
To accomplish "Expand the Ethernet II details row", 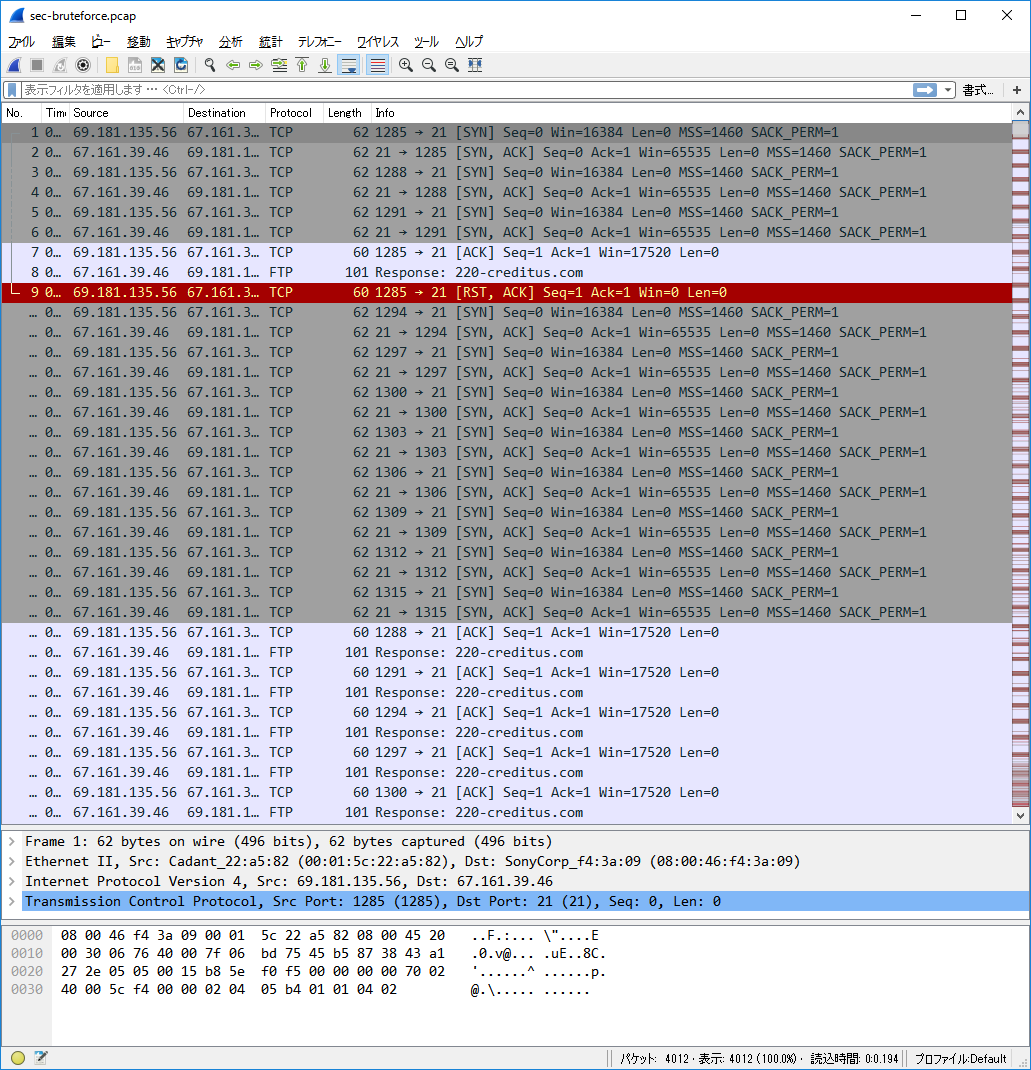I will coord(12,861).
